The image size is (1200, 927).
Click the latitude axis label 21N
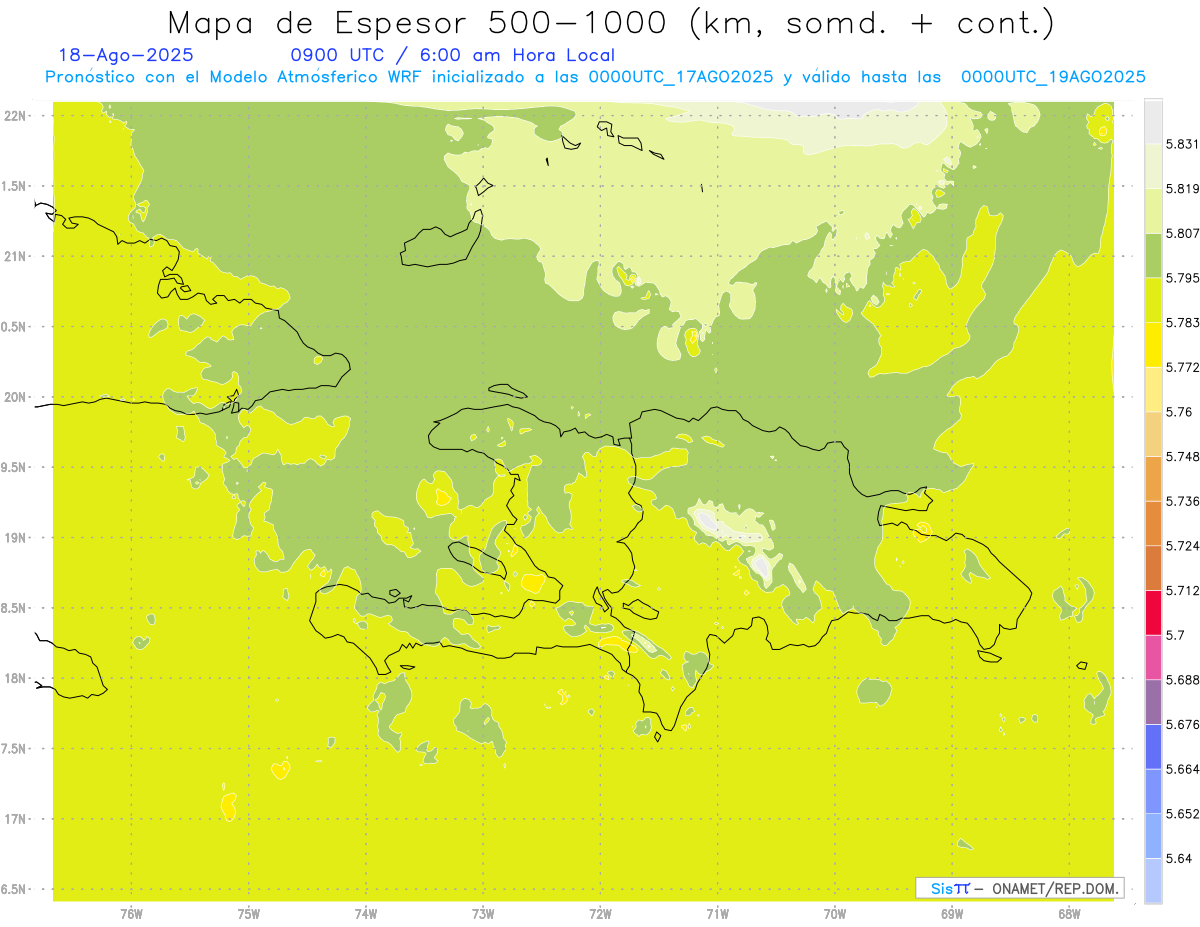(x=15, y=256)
